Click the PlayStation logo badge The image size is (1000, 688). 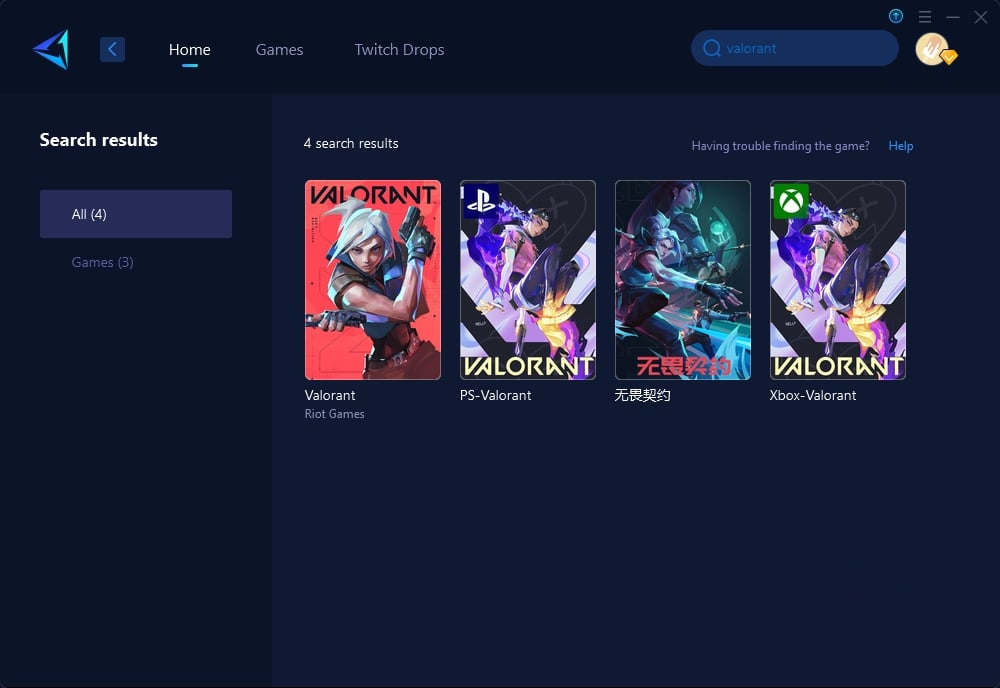[481, 201]
